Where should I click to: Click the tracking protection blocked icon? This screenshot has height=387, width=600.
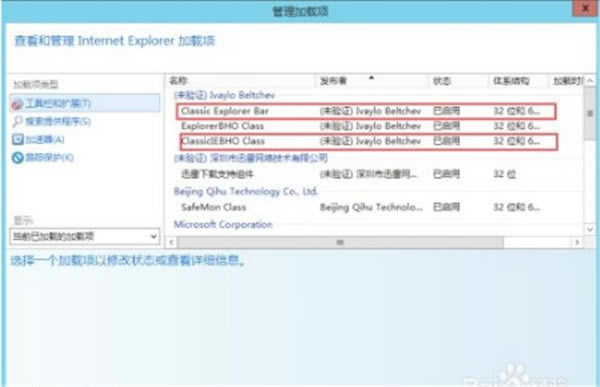[x=18, y=157]
